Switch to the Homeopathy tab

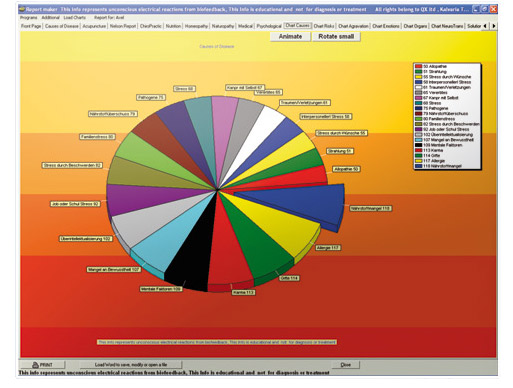[196, 26]
